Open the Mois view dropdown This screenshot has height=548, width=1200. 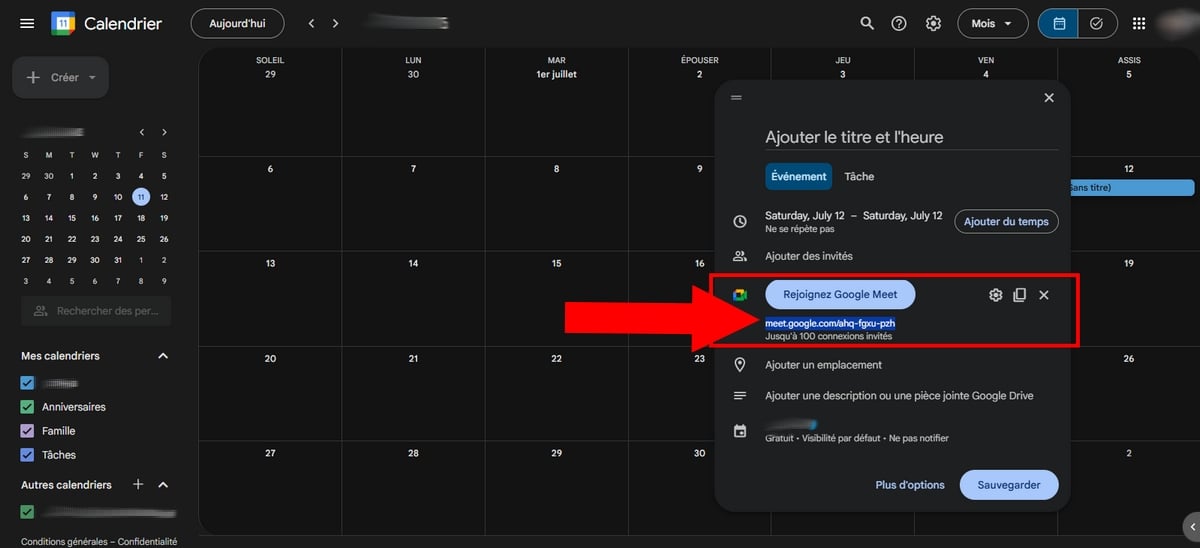point(992,23)
